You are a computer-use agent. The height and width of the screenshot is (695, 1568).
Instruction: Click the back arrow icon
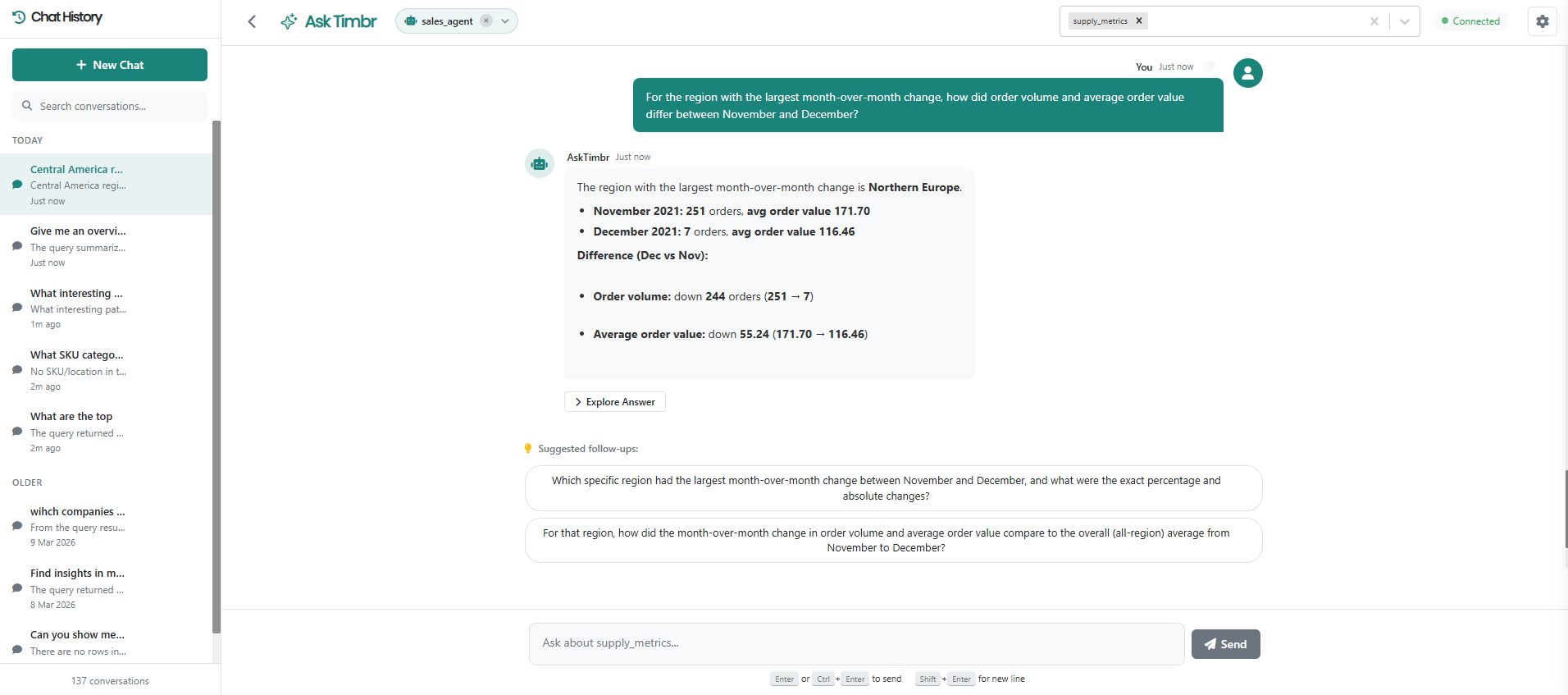click(252, 21)
